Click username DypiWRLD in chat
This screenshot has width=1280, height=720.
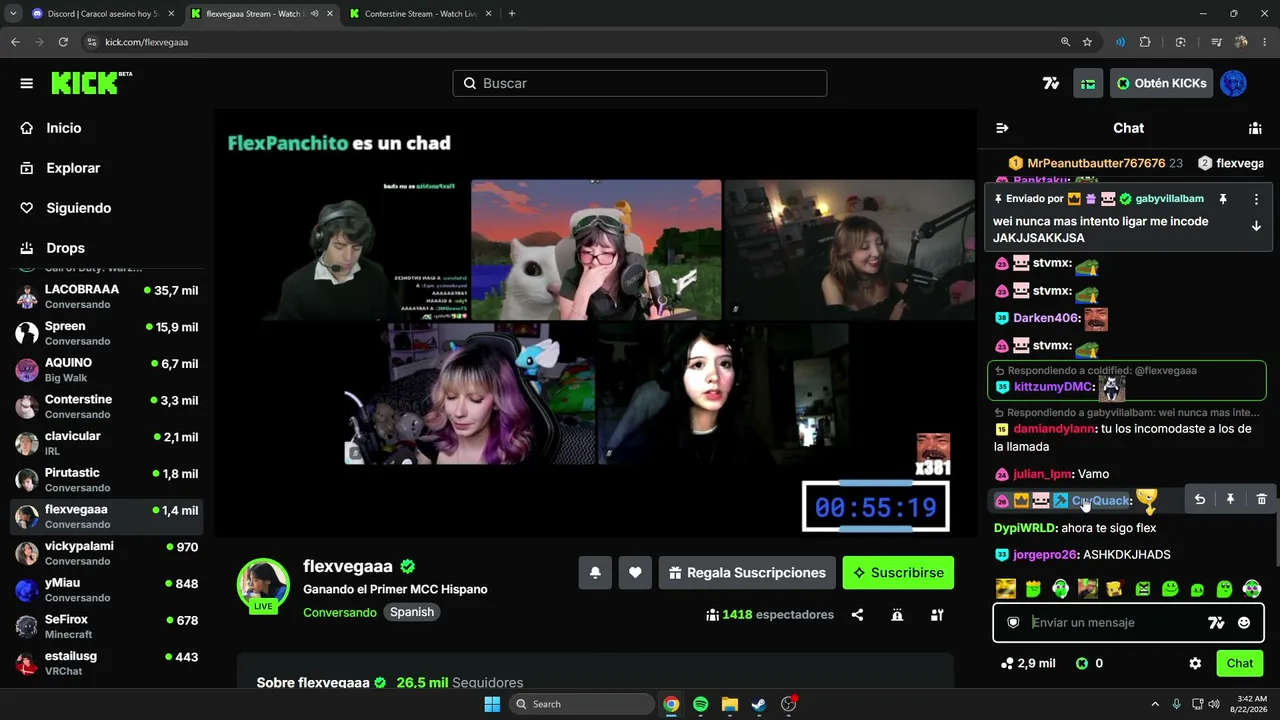(x=1025, y=528)
